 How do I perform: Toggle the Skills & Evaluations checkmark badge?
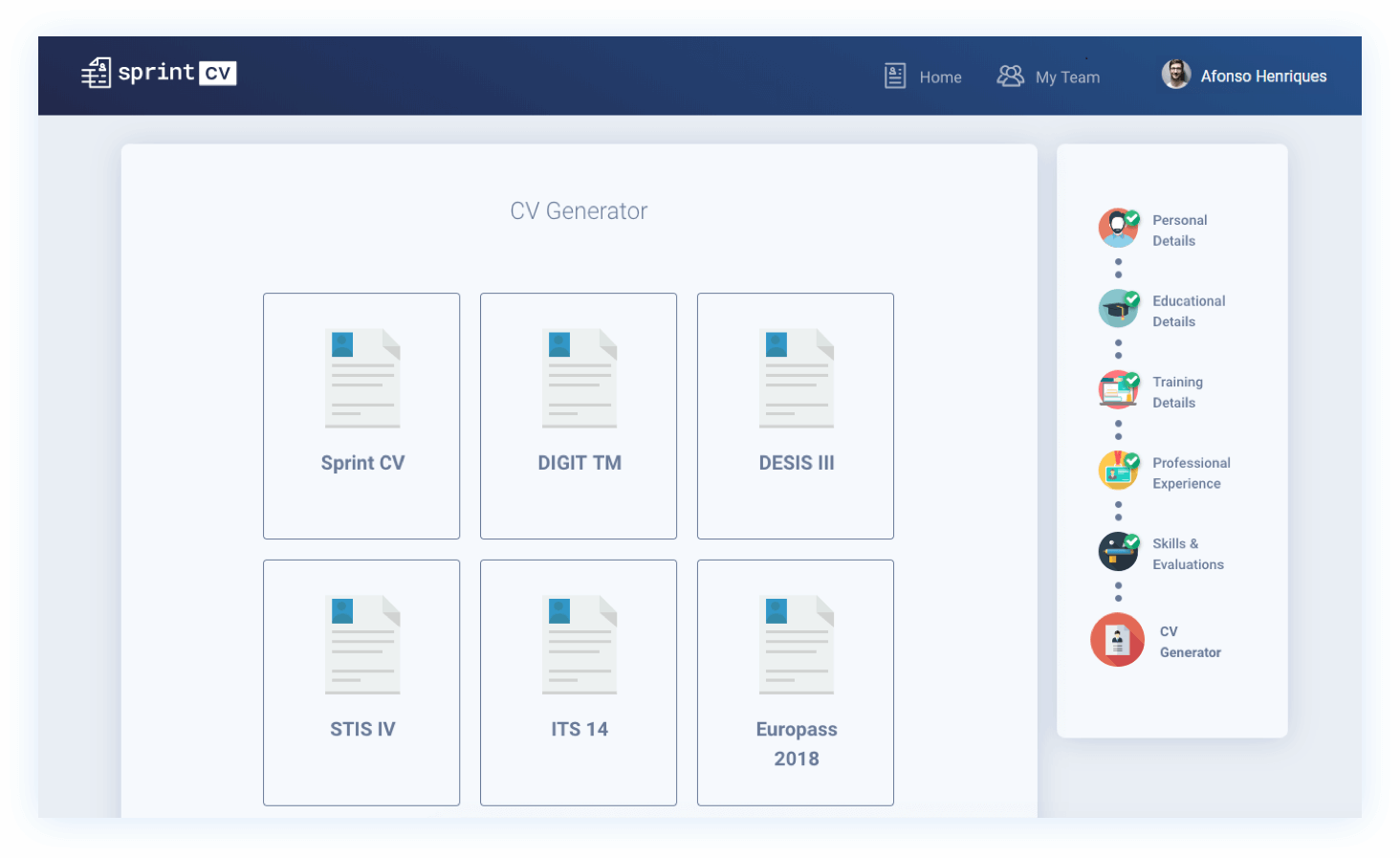1133,539
